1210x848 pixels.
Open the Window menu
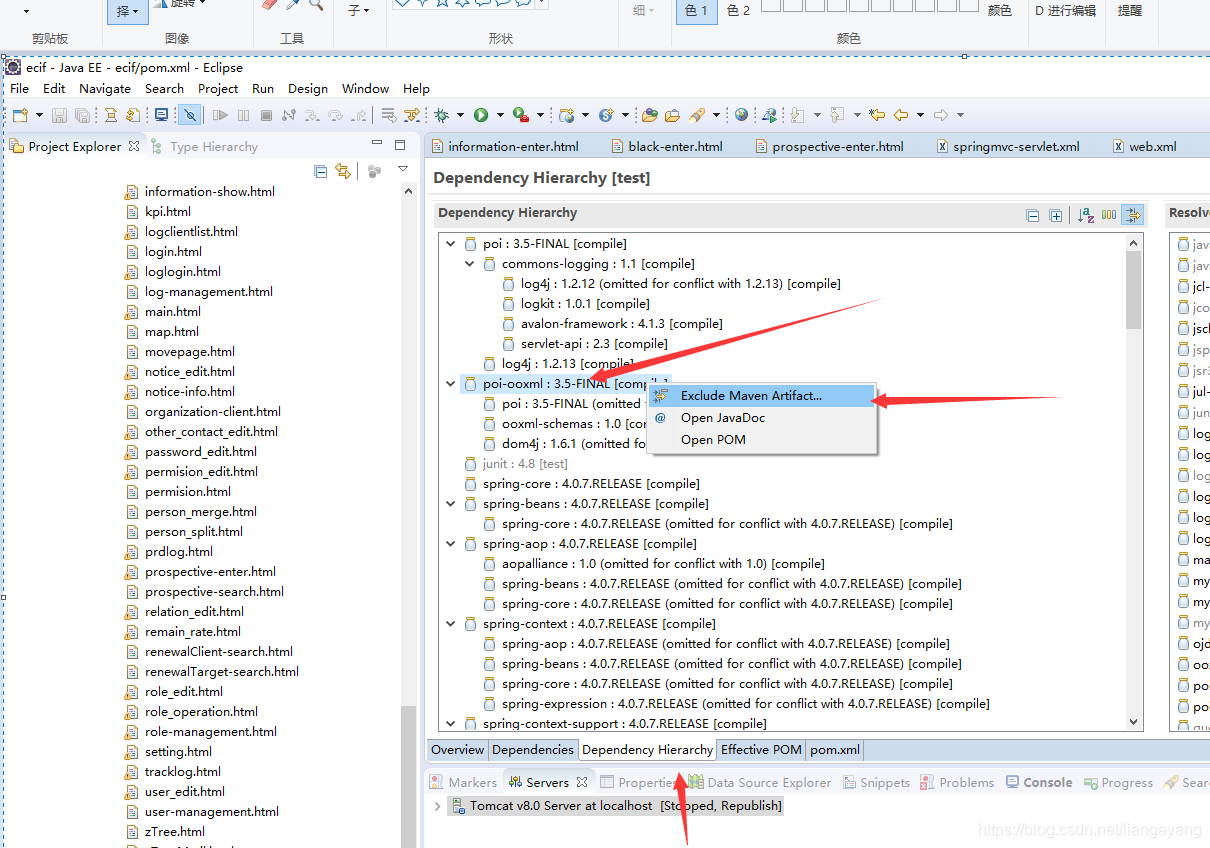pos(365,88)
